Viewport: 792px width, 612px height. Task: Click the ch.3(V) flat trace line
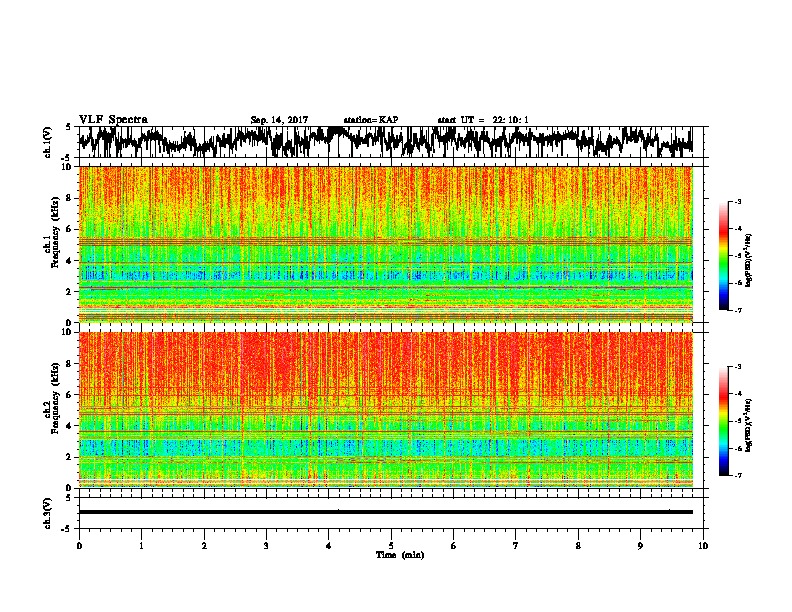pyautogui.click(x=386, y=512)
